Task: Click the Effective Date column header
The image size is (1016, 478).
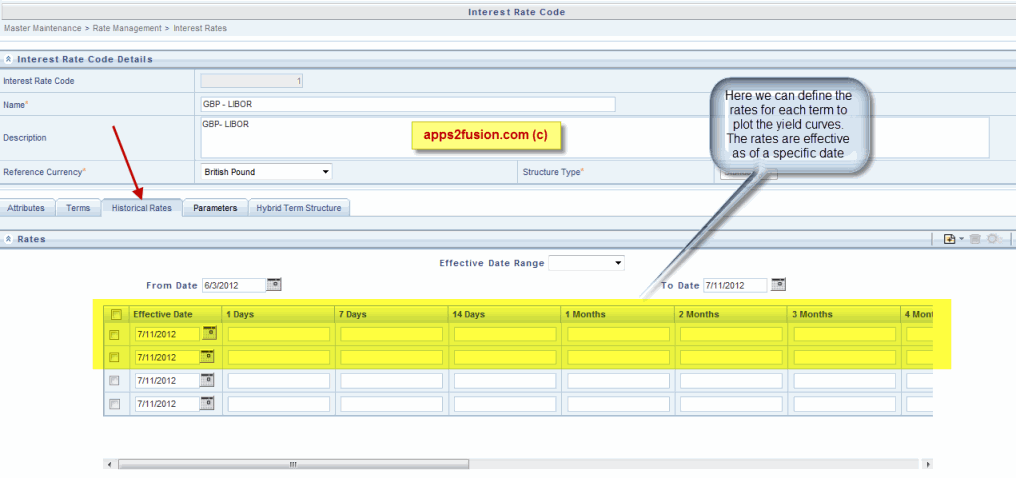Action: (x=176, y=314)
